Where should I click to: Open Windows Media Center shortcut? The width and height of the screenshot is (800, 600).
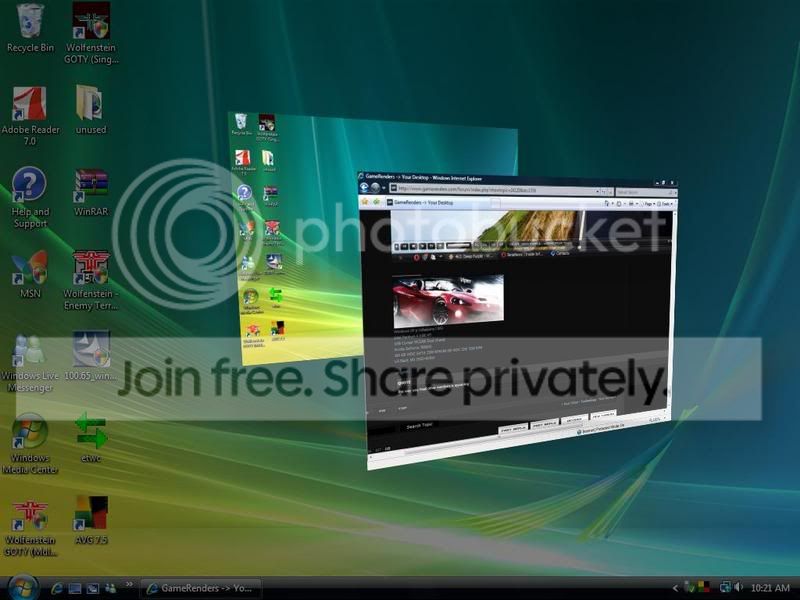(x=30, y=444)
